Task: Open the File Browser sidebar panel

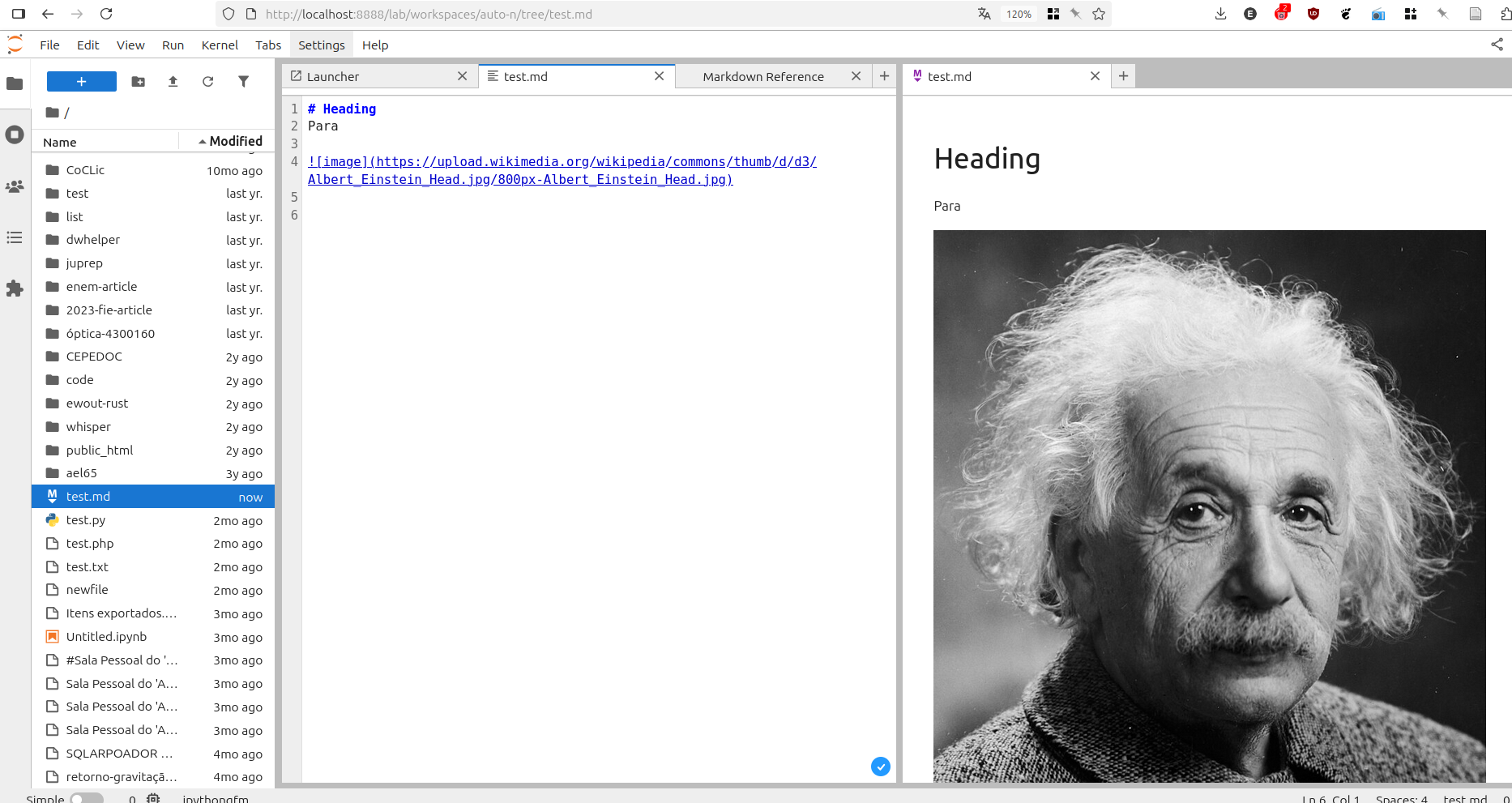Action: point(15,83)
